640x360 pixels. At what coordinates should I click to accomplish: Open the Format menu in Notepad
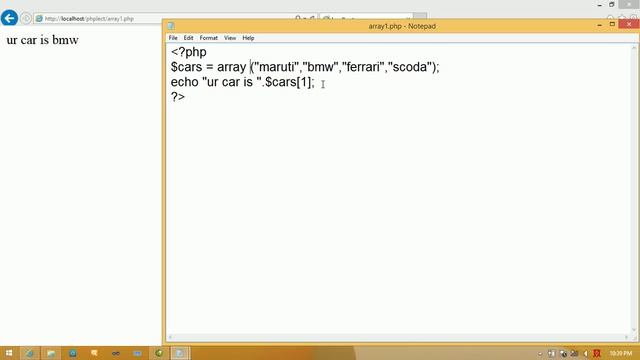tap(209, 38)
